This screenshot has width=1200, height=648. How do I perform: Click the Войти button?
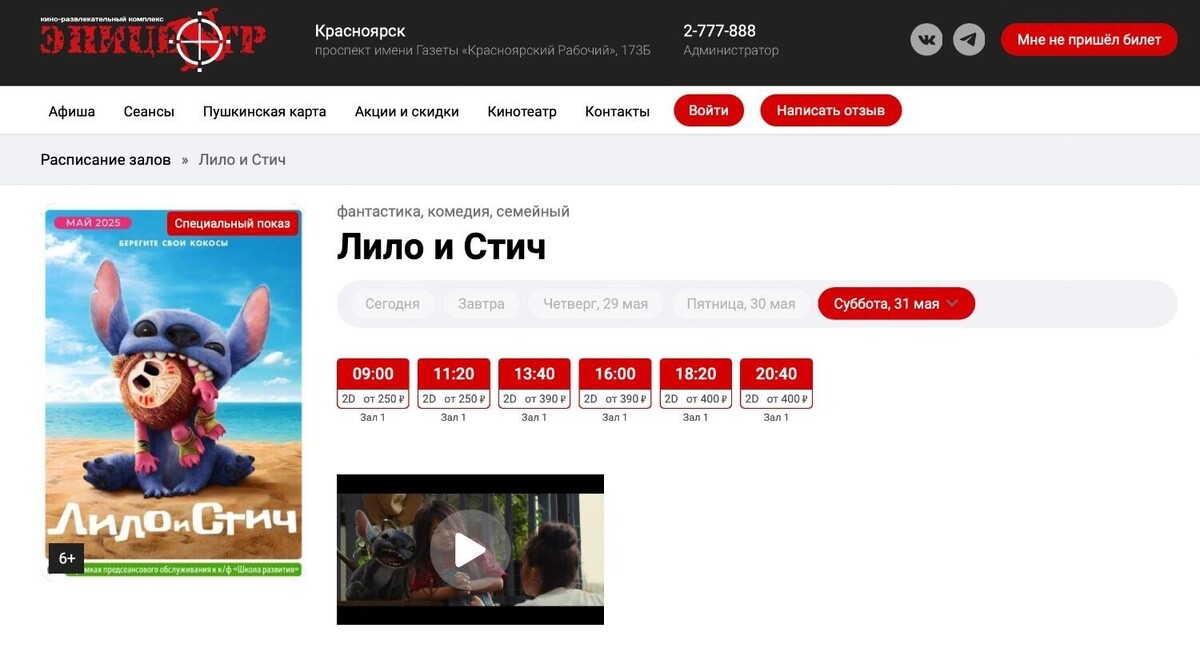point(708,110)
